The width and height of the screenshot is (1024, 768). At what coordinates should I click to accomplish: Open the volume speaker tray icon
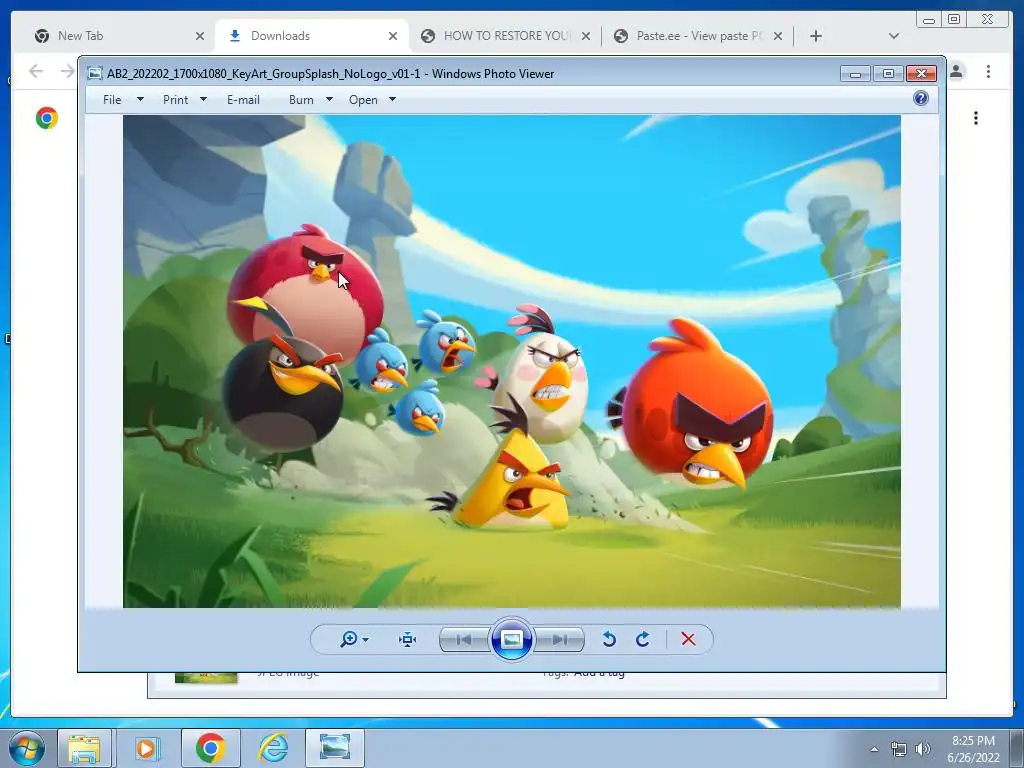point(923,749)
